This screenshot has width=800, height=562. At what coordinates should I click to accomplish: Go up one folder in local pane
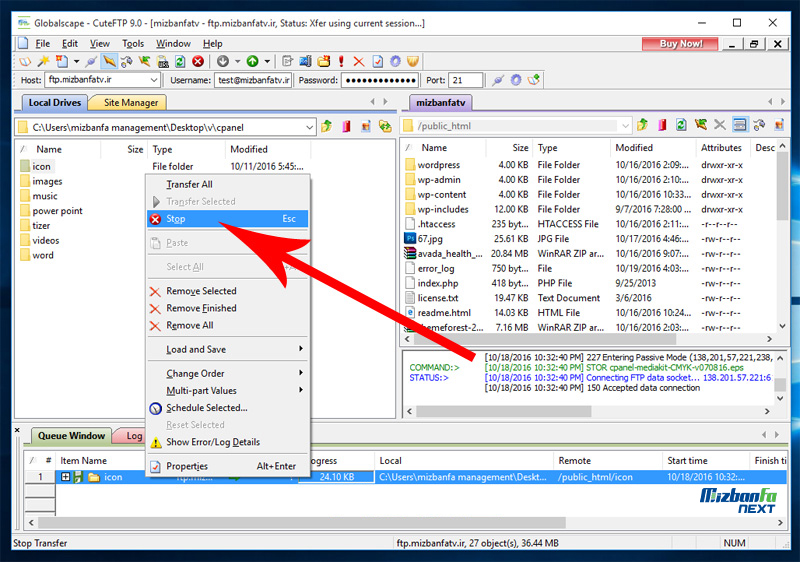[x=327, y=126]
